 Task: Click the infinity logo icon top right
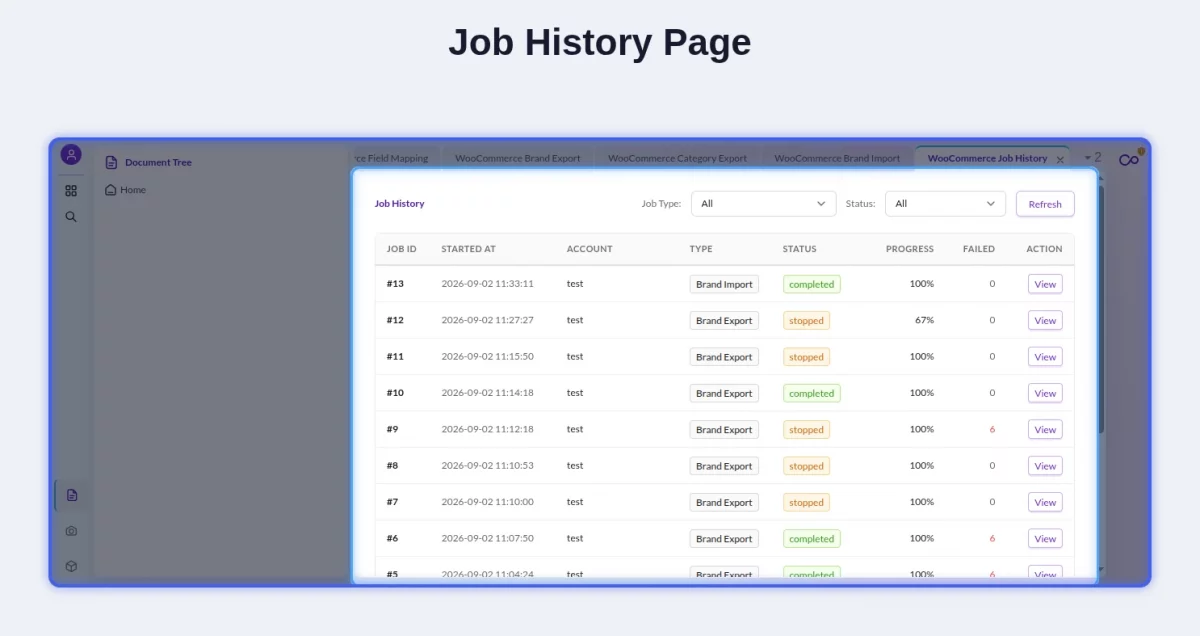coord(1129,159)
